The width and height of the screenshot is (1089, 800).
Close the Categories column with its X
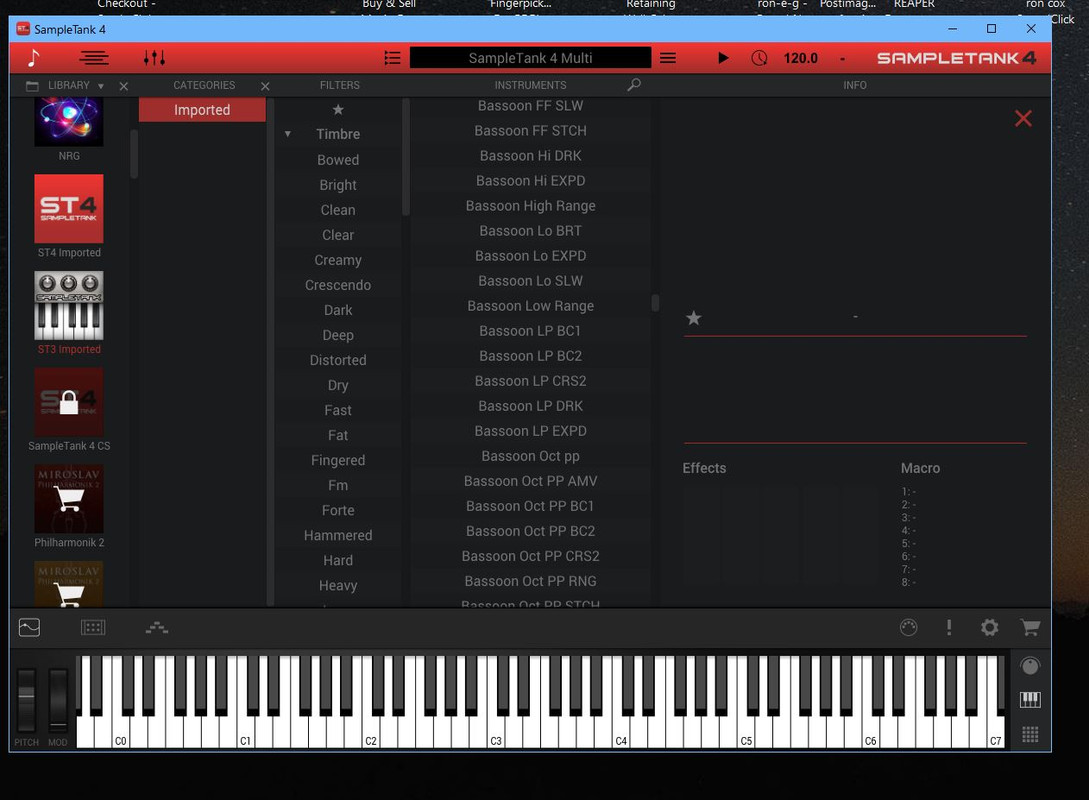click(x=265, y=86)
